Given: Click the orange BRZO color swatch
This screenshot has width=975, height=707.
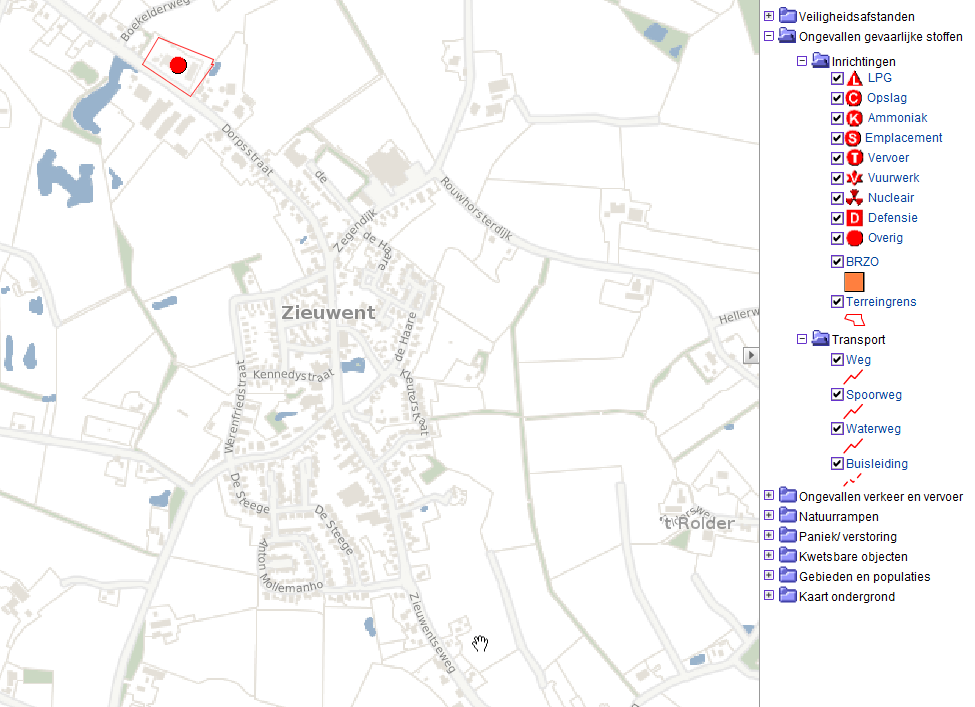Looking at the screenshot, I should (853, 282).
